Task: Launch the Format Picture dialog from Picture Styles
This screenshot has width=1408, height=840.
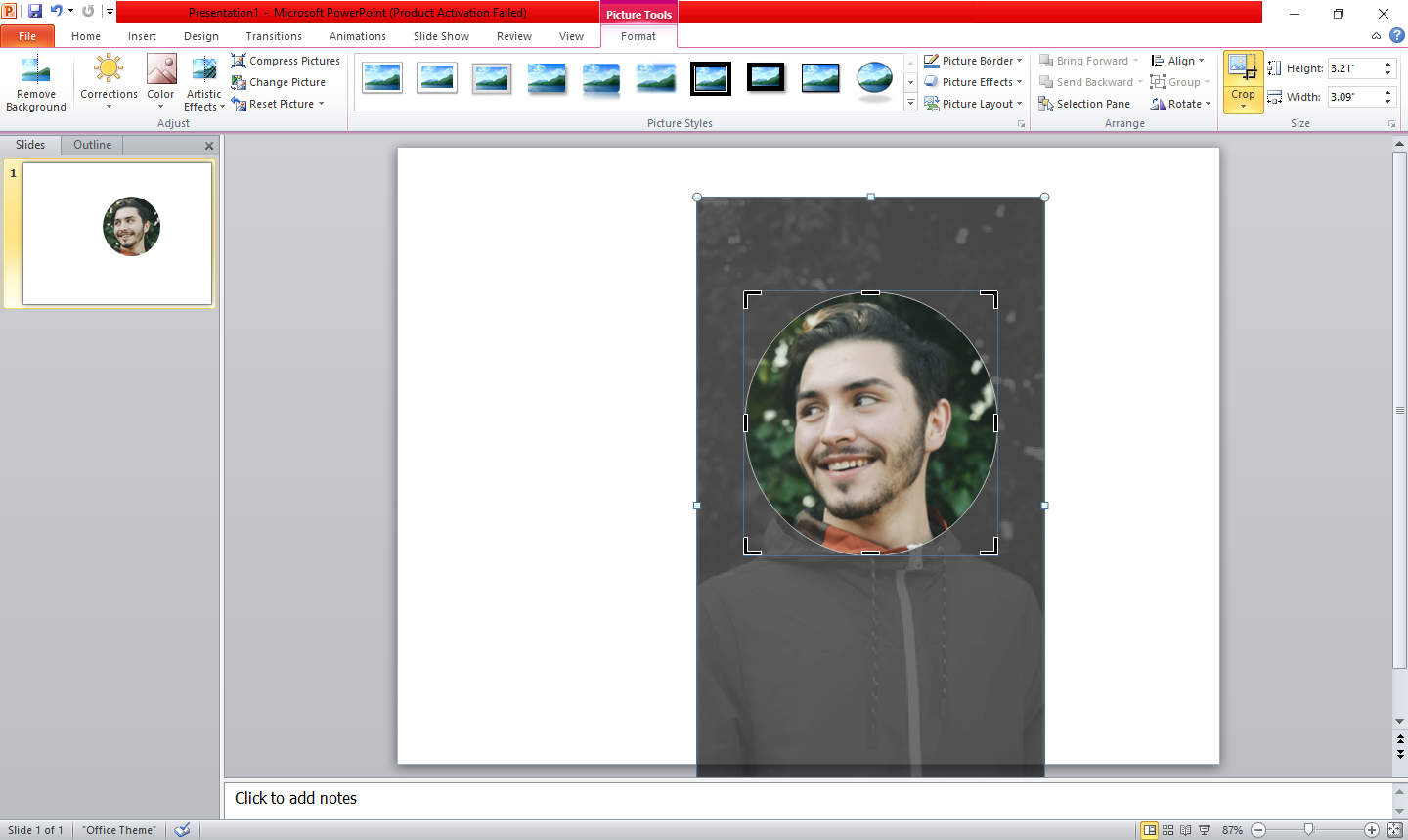Action: [1022, 124]
